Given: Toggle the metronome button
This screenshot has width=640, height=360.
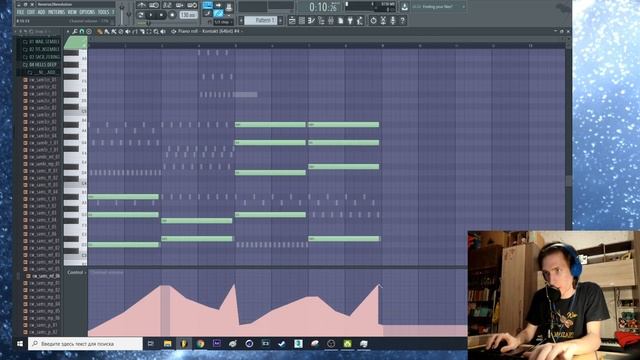Looking at the screenshot, I should 141,5.
